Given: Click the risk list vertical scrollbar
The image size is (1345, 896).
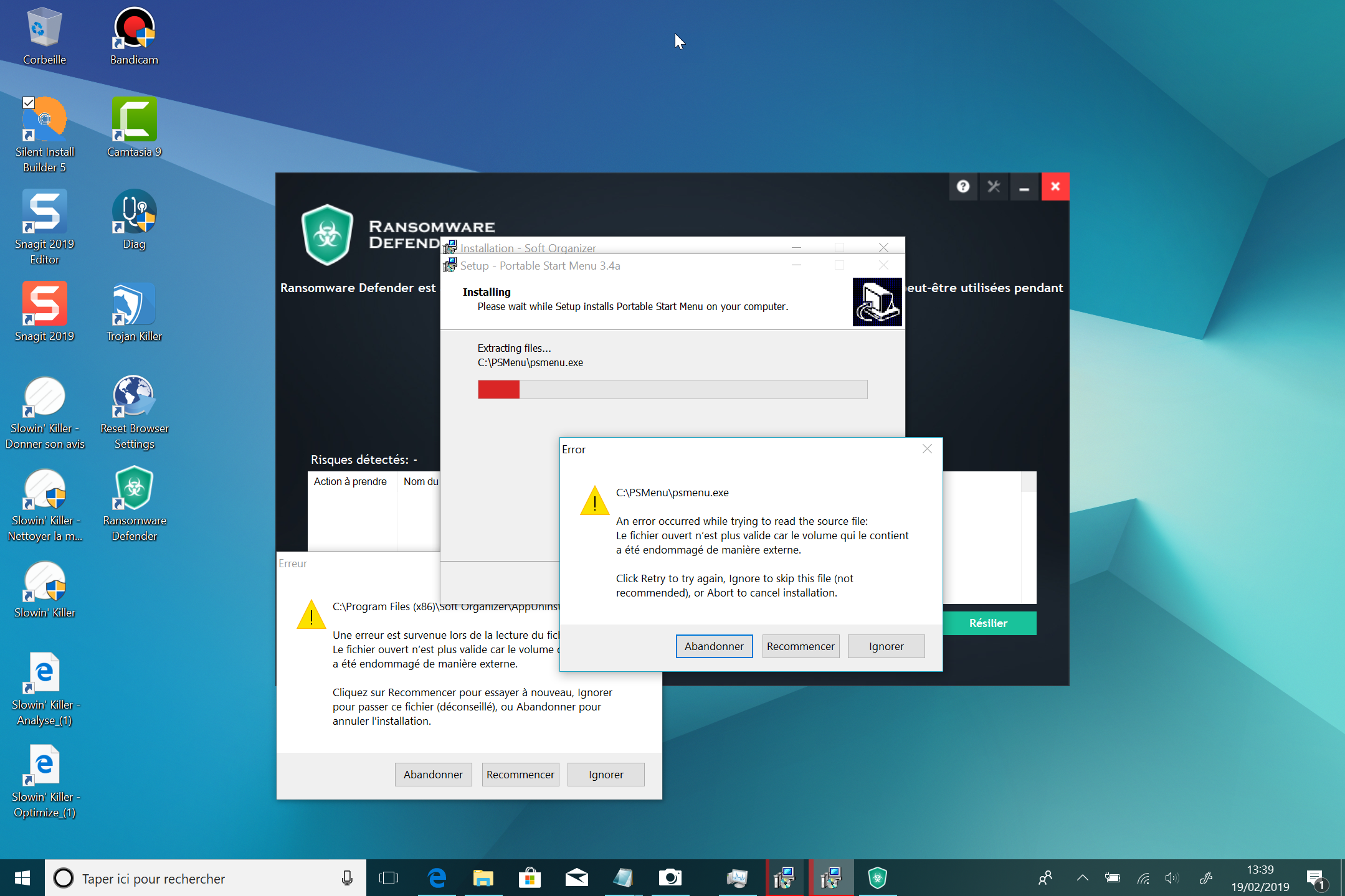Looking at the screenshot, I should (x=1029, y=537).
